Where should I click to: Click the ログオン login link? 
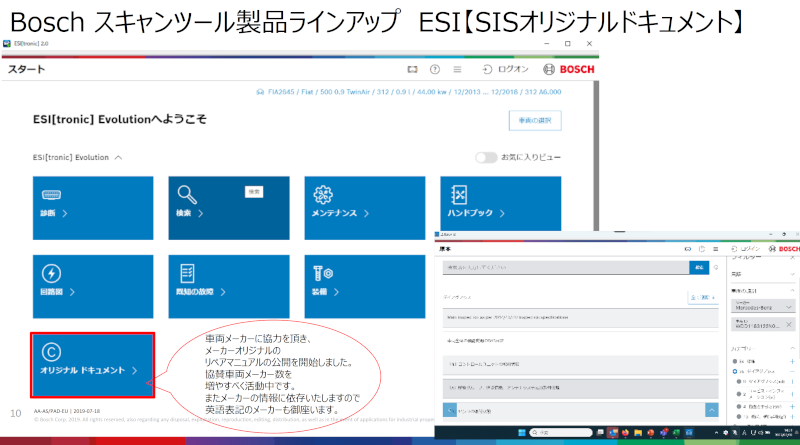(x=505, y=69)
